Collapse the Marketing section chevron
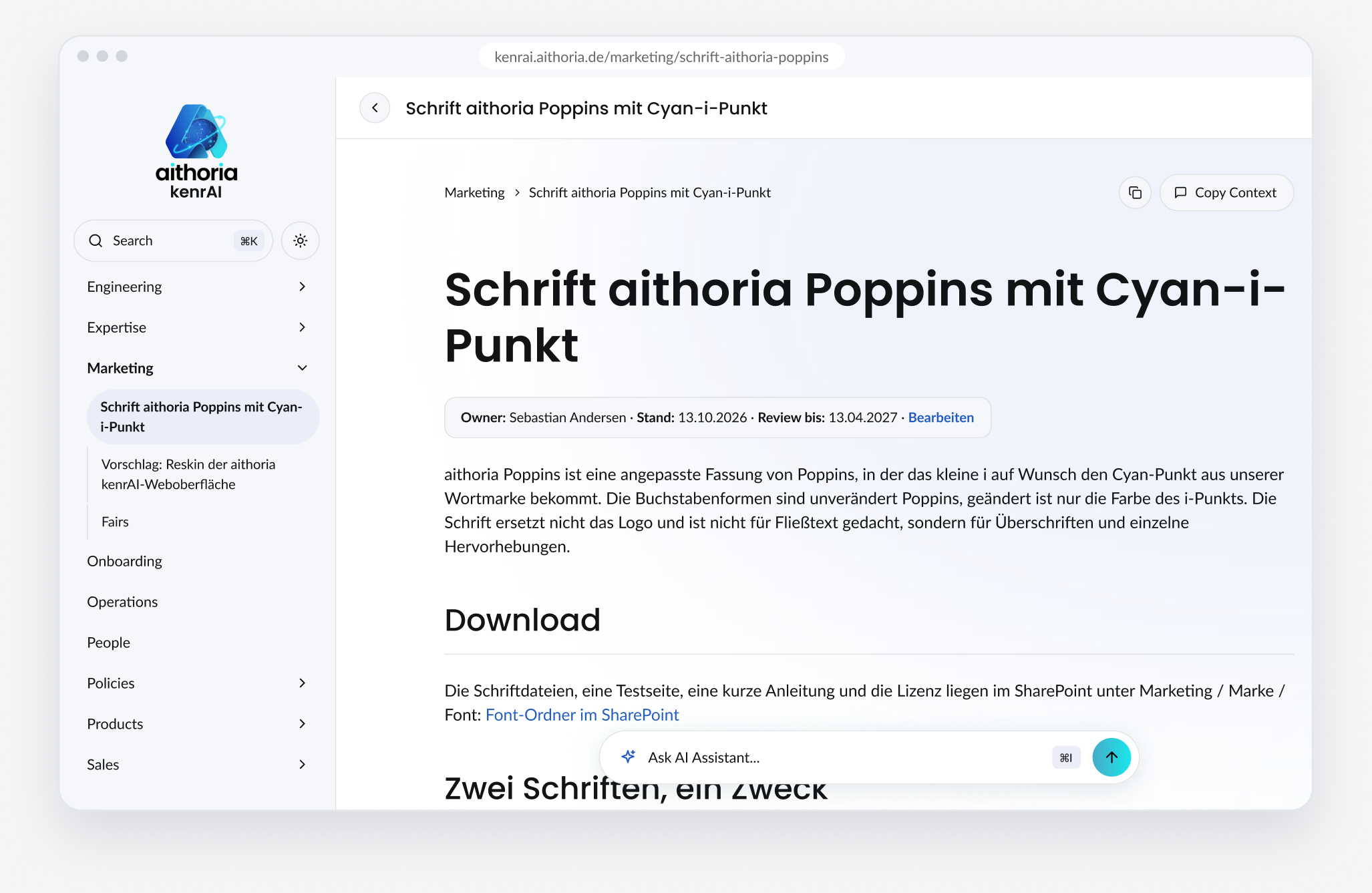The height and width of the screenshot is (893, 1372). [302, 368]
